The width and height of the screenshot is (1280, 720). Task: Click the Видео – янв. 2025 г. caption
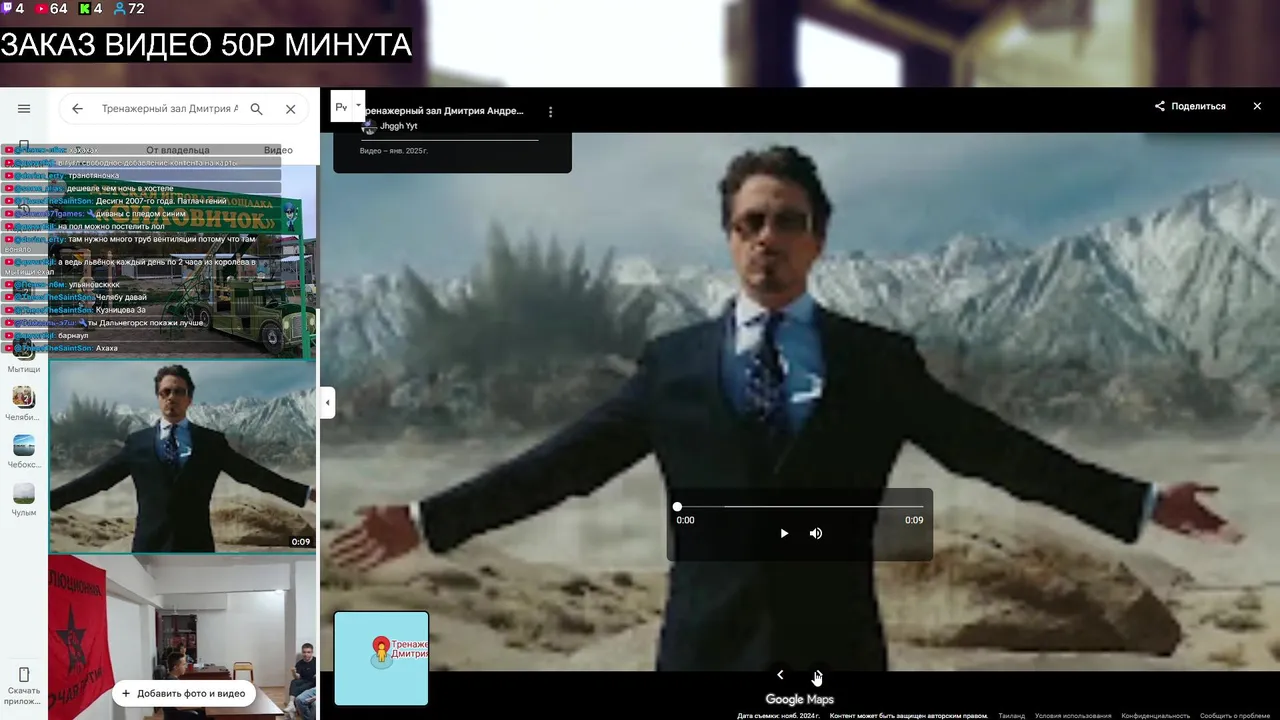[x=394, y=150]
